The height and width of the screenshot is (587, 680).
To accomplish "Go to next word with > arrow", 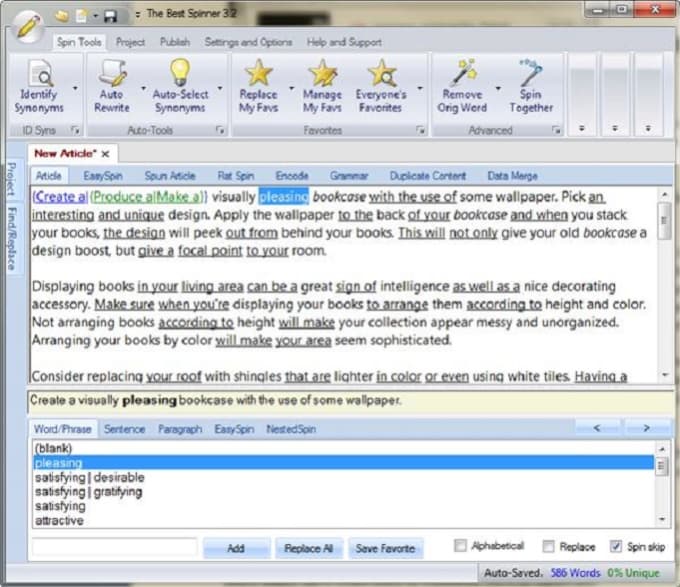I will (x=647, y=428).
